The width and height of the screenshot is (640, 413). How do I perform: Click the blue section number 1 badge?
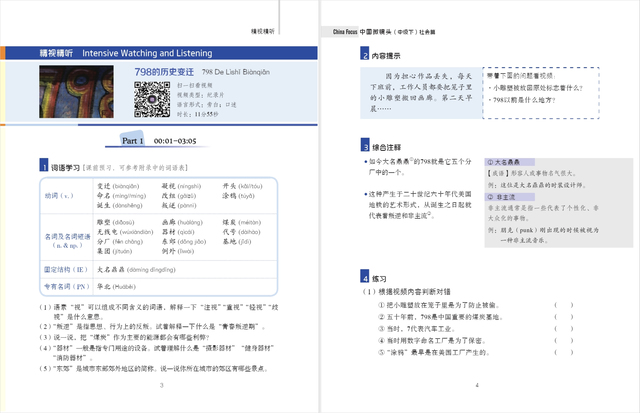(43, 167)
